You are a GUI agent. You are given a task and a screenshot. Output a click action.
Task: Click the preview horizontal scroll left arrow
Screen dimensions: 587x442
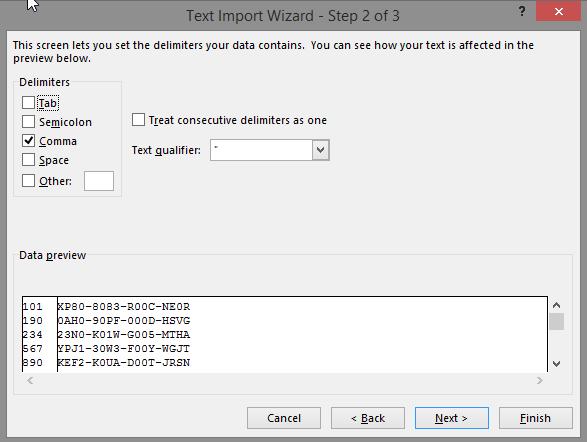30,381
